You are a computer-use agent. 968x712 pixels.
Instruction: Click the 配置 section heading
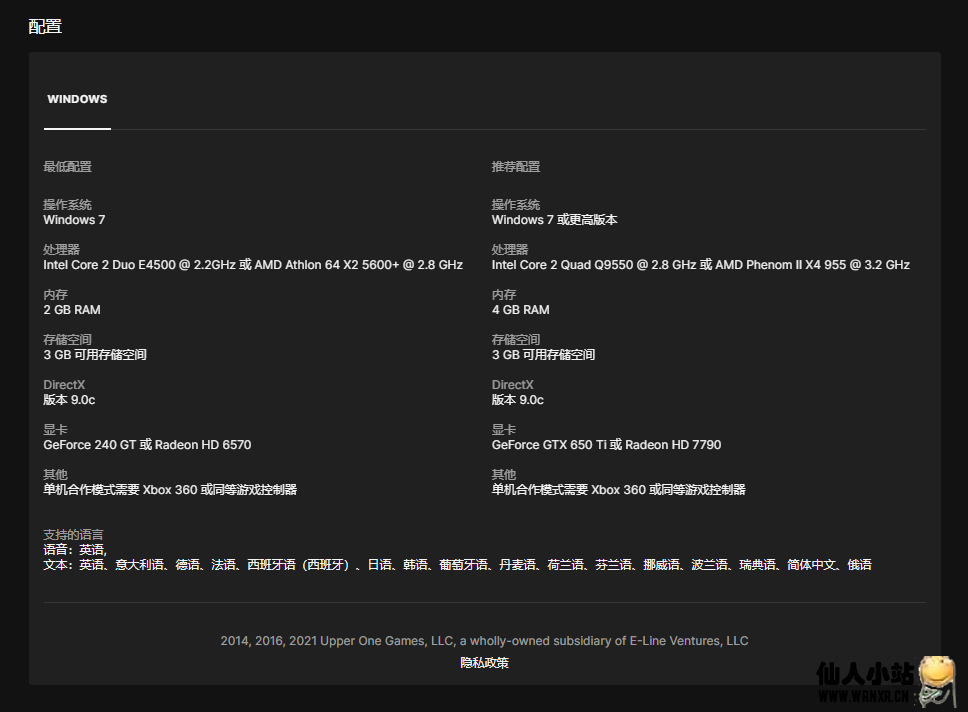coord(45,26)
